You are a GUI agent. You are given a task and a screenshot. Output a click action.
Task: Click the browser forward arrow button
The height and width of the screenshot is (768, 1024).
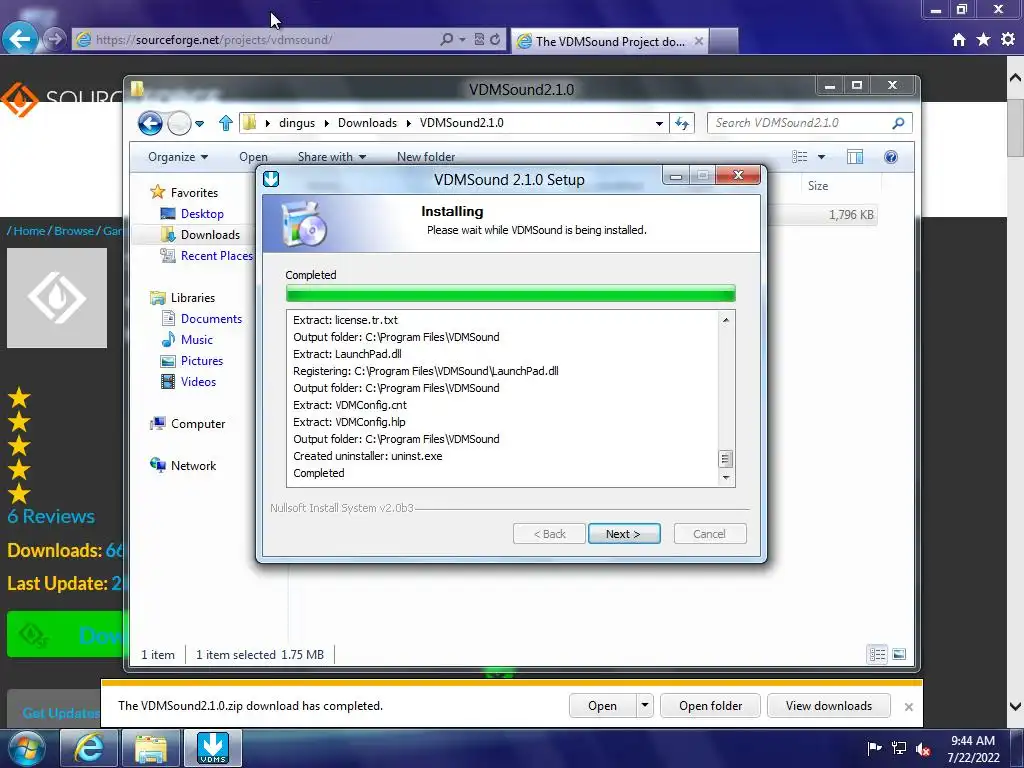(x=55, y=39)
